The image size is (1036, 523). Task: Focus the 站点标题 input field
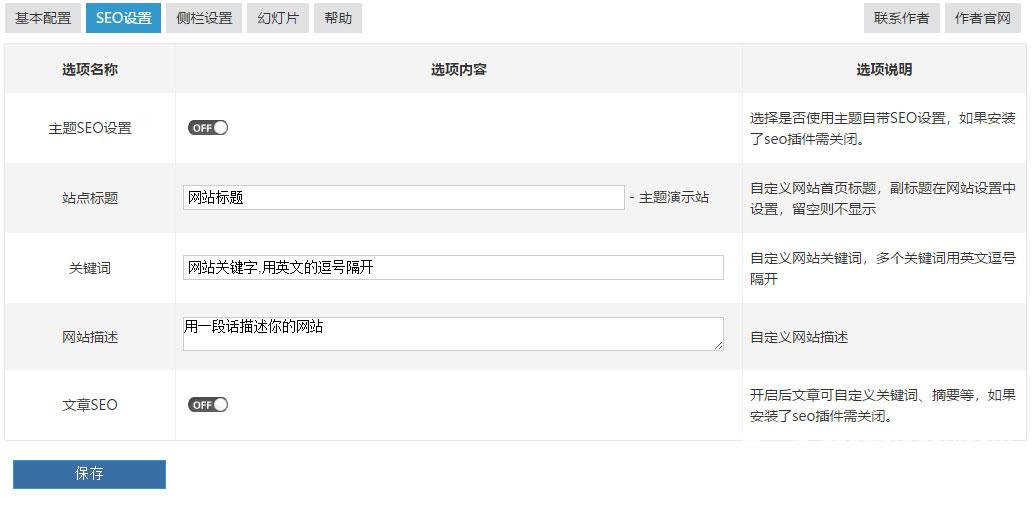pyautogui.click(x=404, y=198)
